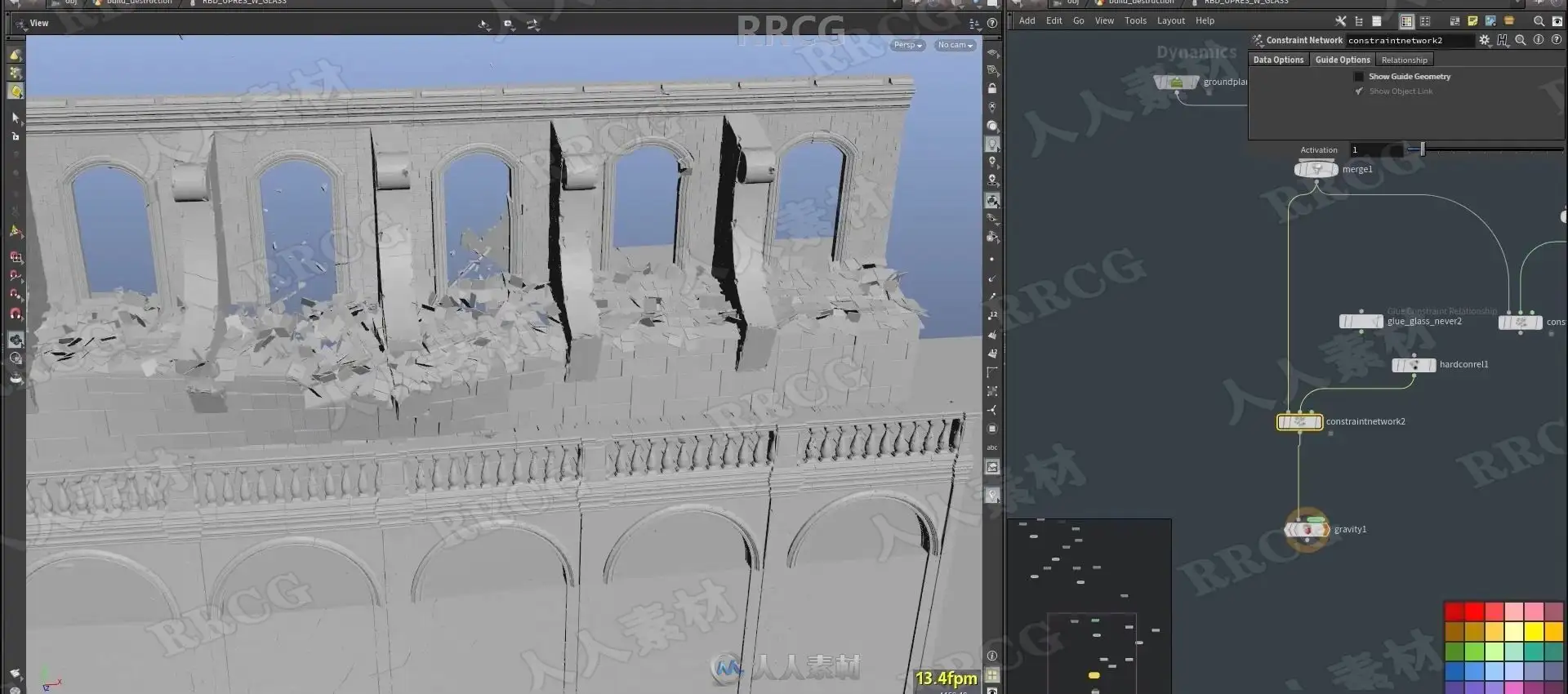
Task: Search parameters with magnifier icon
Action: click(x=1521, y=39)
